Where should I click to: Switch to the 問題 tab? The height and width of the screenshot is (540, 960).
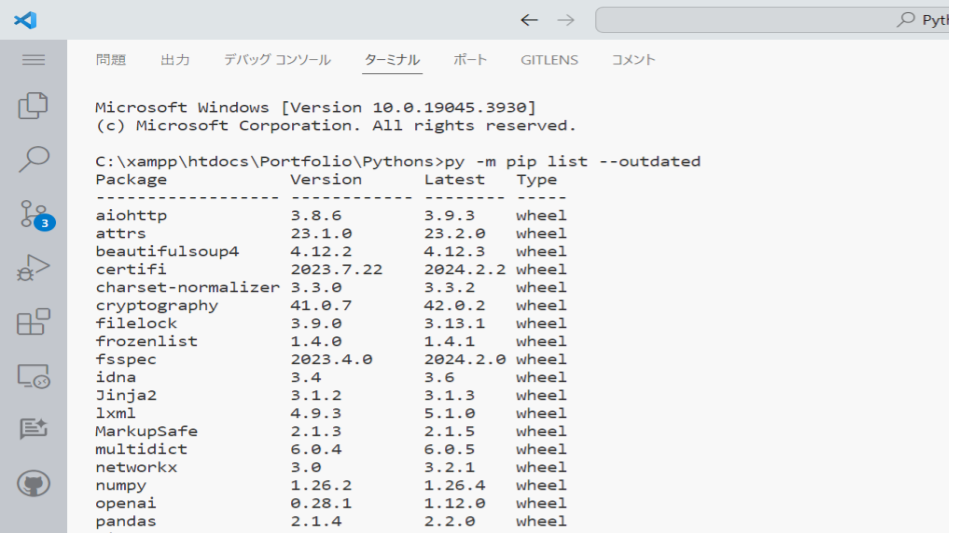coord(111,60)
